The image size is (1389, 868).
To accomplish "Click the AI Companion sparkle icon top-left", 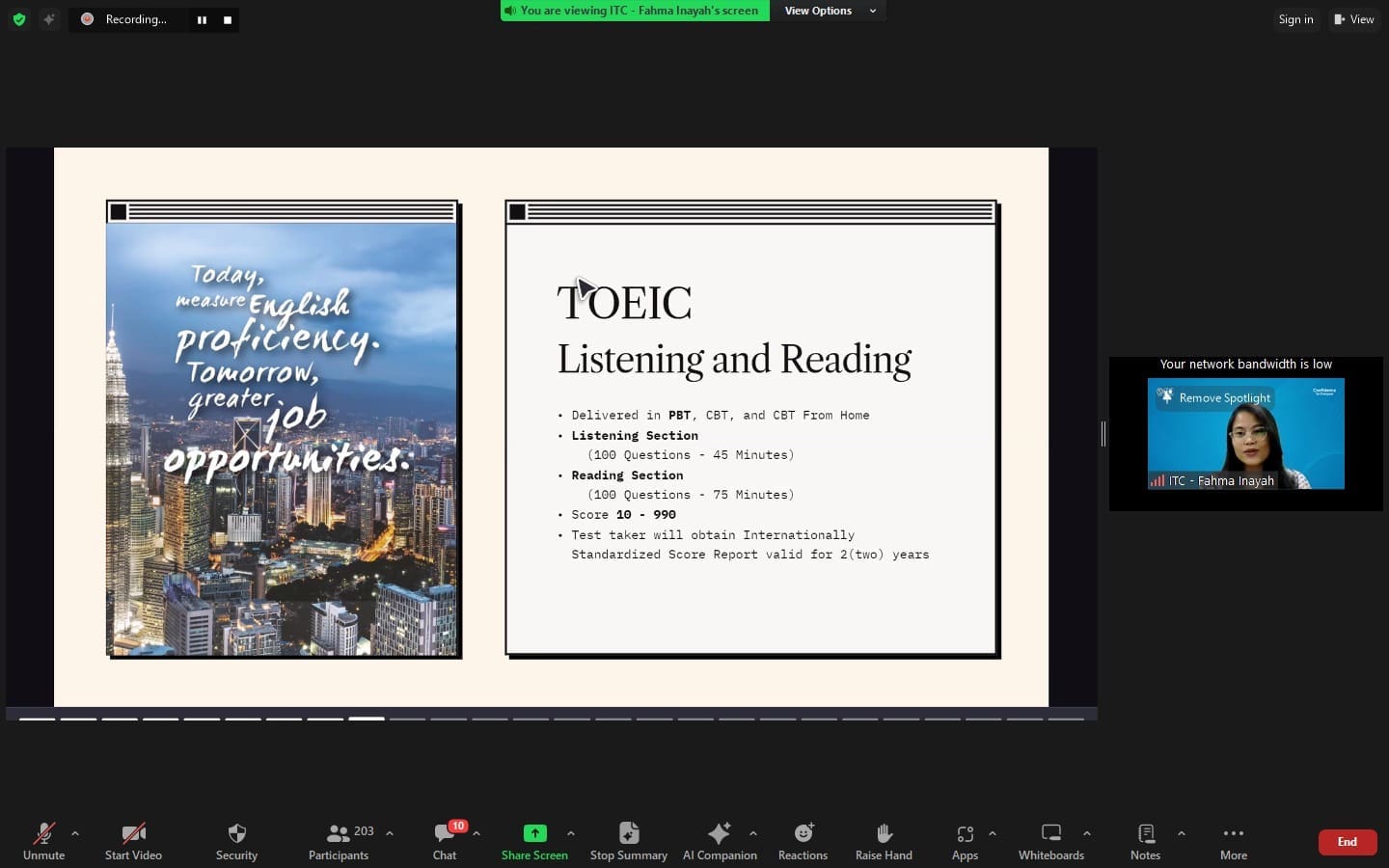I will coord(49,19).
